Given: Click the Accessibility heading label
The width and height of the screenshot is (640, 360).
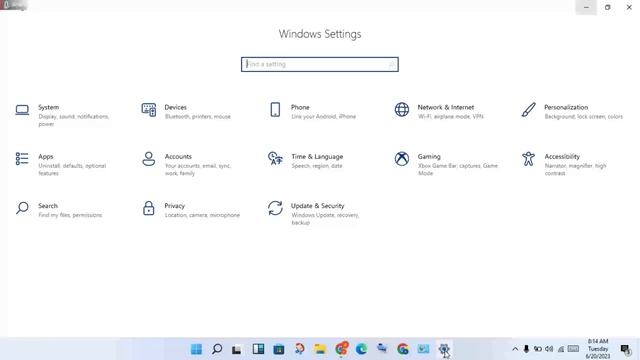Looking at the screenshot, I should coord(562,157).
